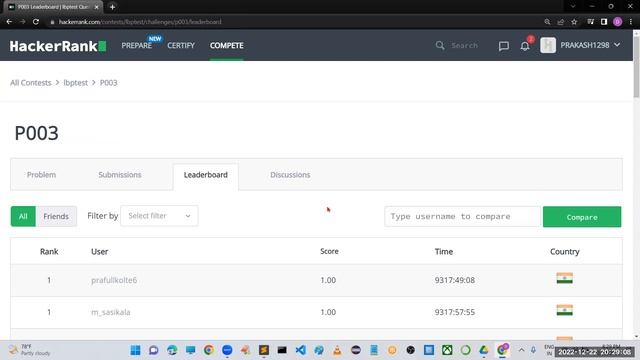Open the P003 breadcrumb link
640x360 pixels.
coord(109,82)
